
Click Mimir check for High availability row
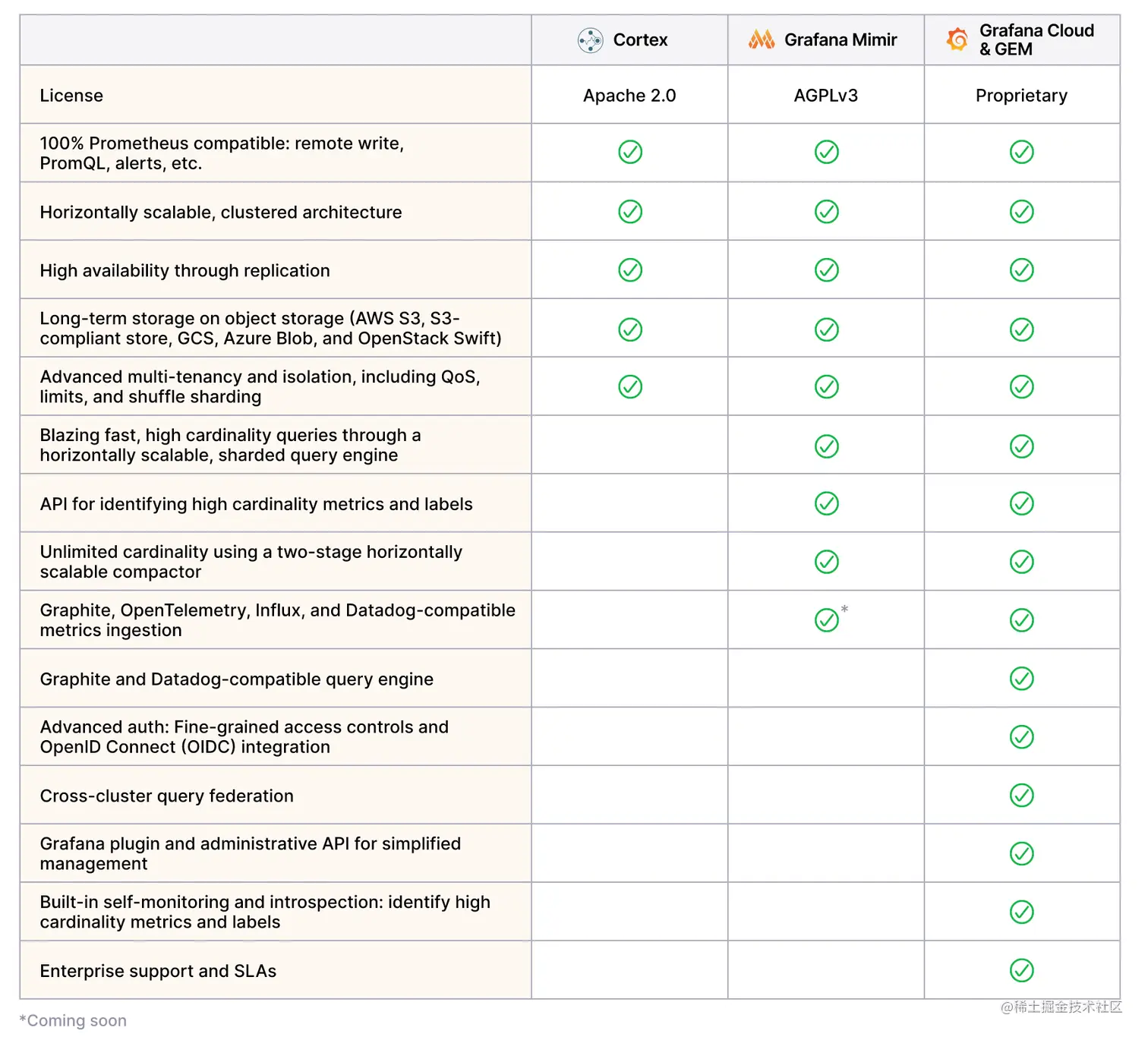coord(827,270)
